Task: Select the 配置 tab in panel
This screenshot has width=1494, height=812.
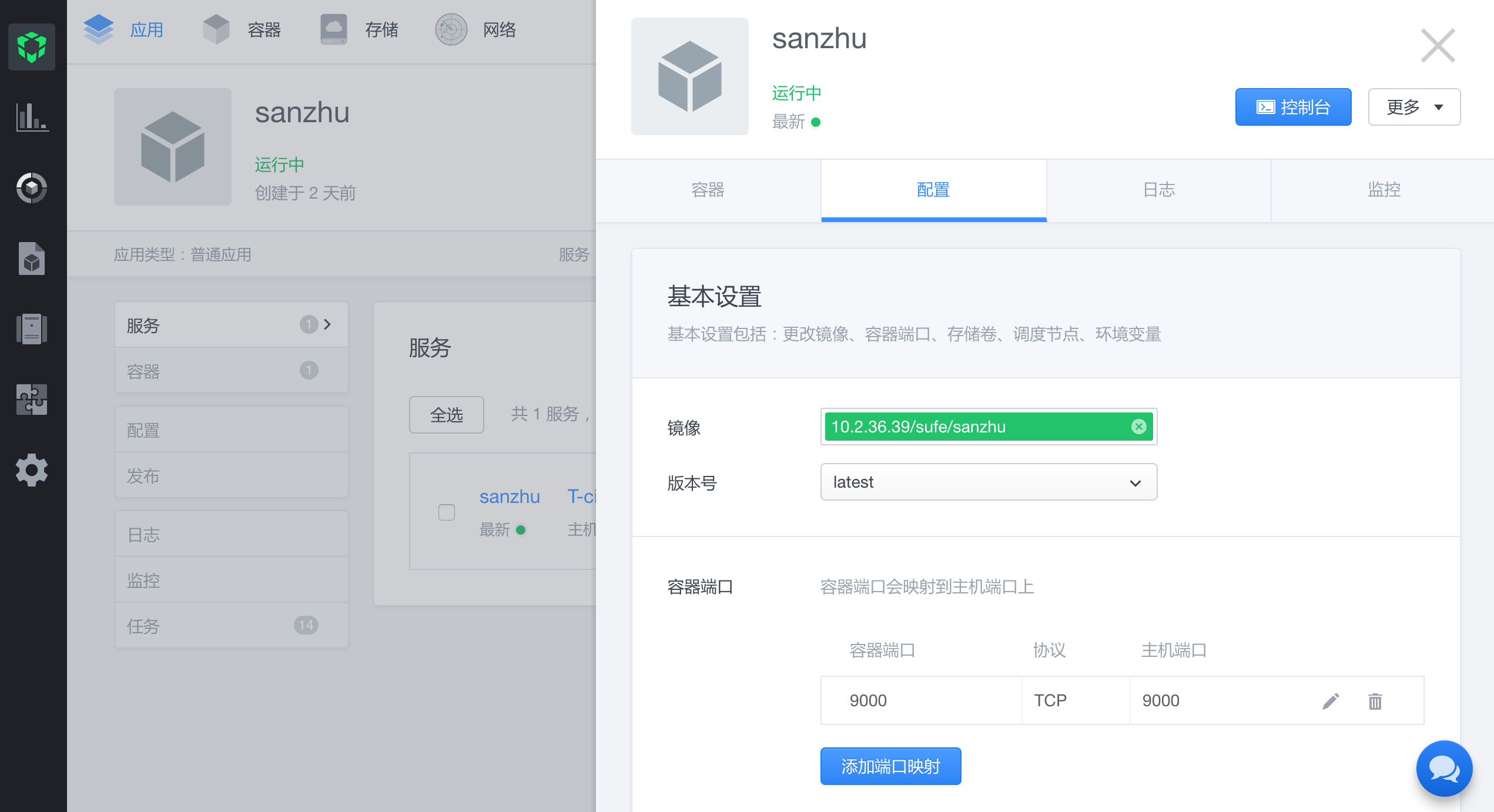Action: [x=934, y=190]
